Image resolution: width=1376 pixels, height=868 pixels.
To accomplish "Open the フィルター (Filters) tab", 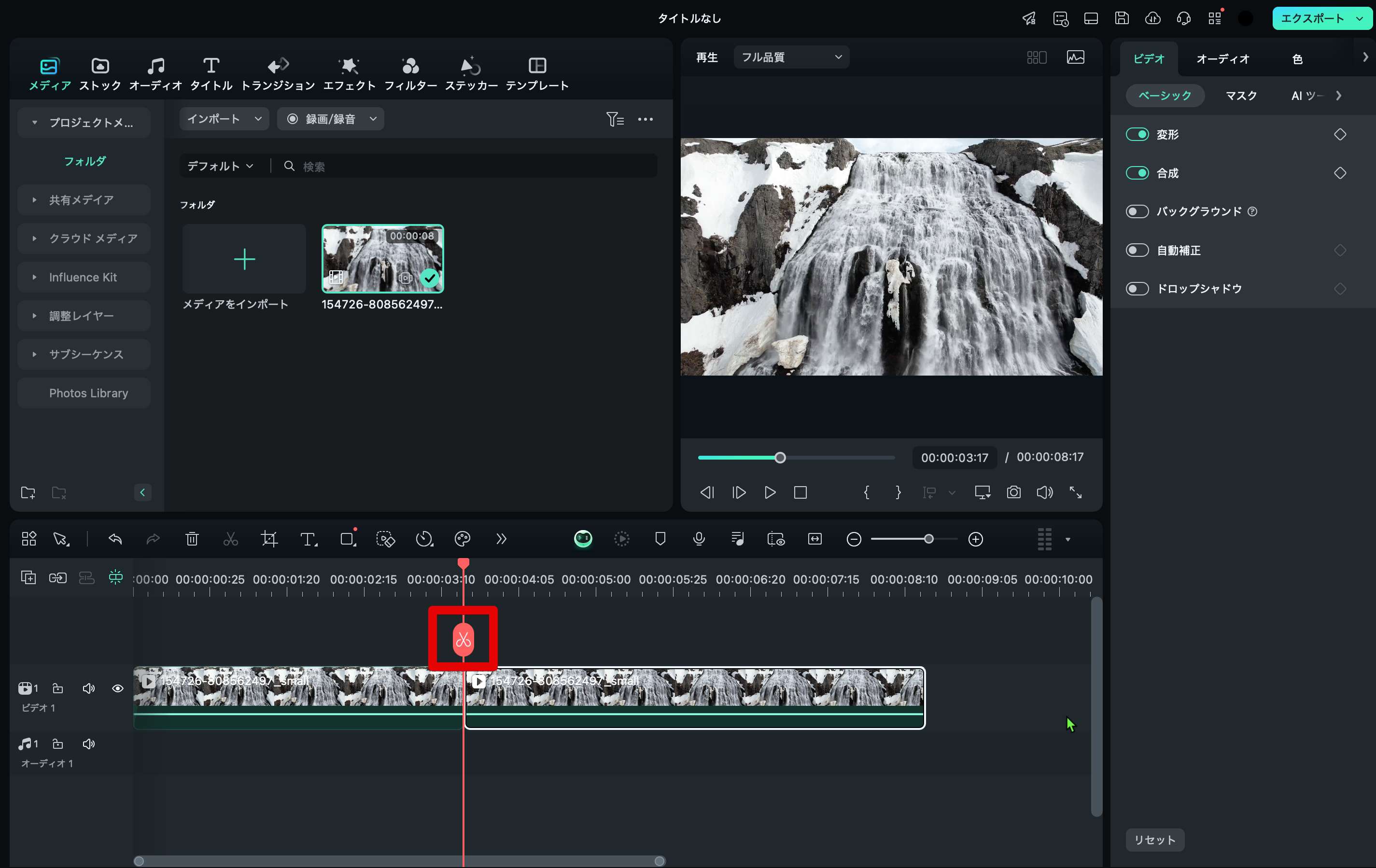I will tap(410, 74).
